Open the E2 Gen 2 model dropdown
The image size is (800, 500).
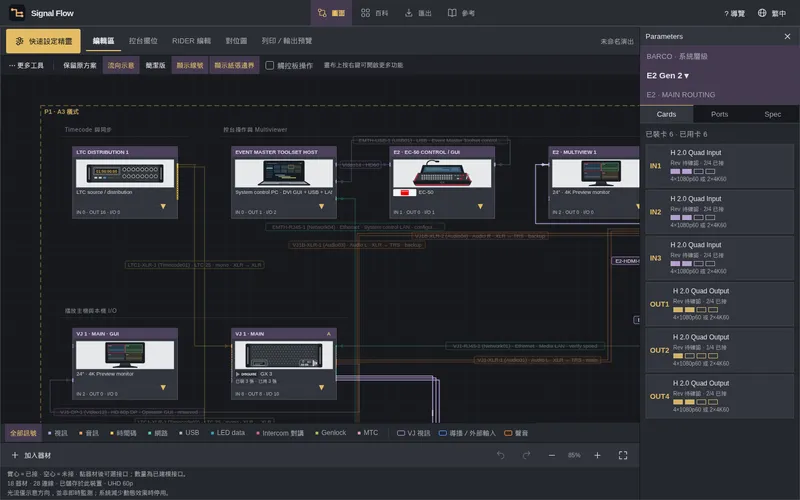tap(667, 76)
